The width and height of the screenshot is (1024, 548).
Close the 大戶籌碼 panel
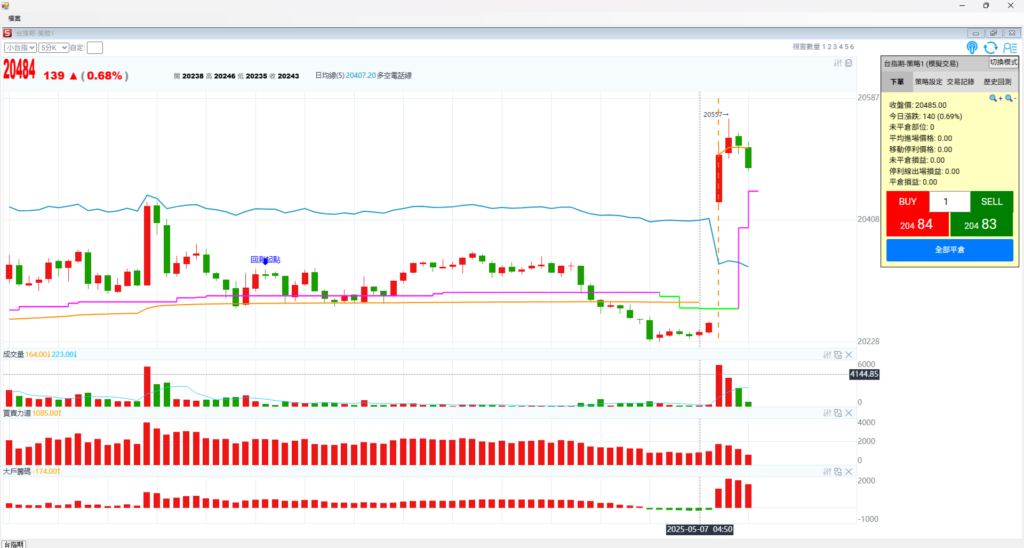[x=849, y=472]
